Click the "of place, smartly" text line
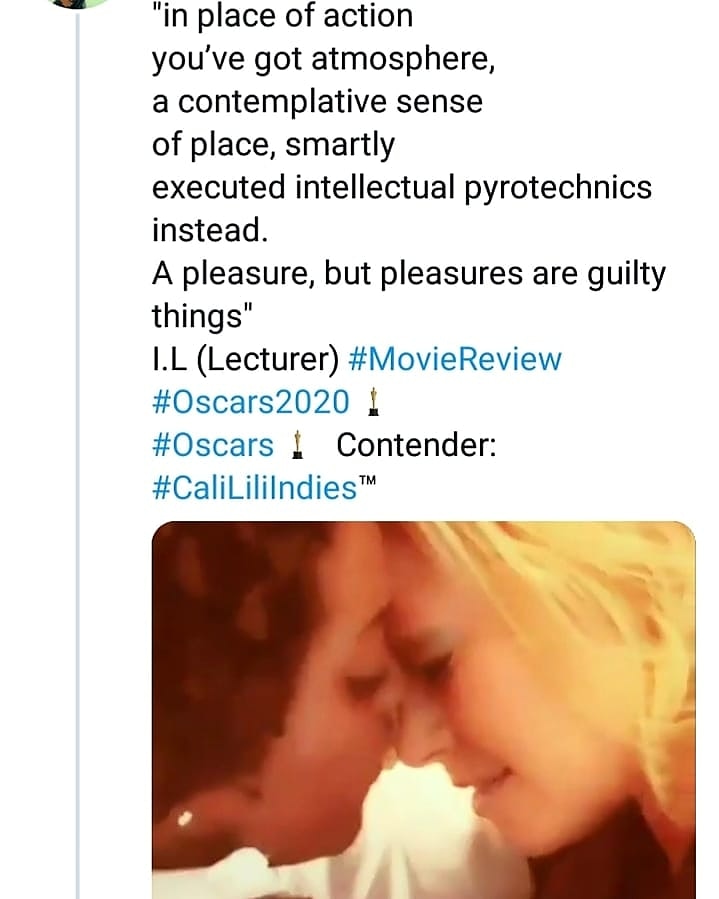The width and height of the screenshot is (719, 899). pos(273,145)
